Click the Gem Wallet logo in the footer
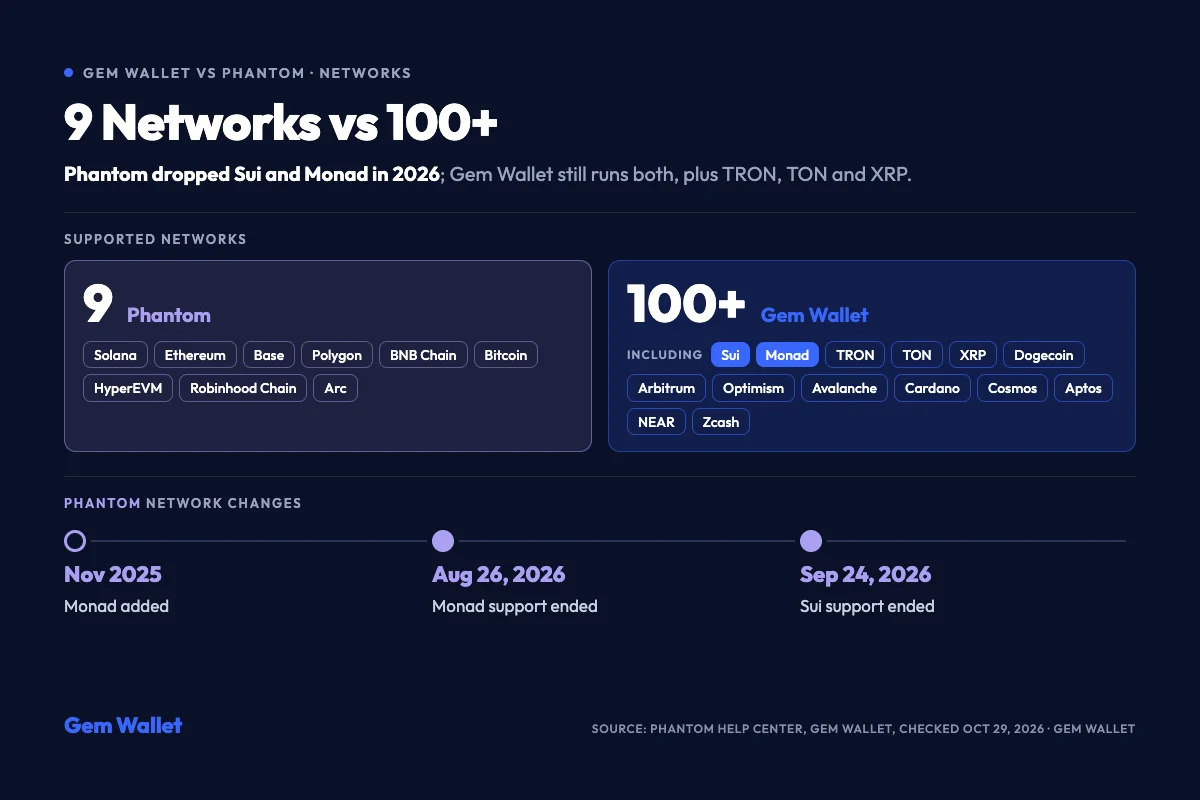 click(123, 725)
